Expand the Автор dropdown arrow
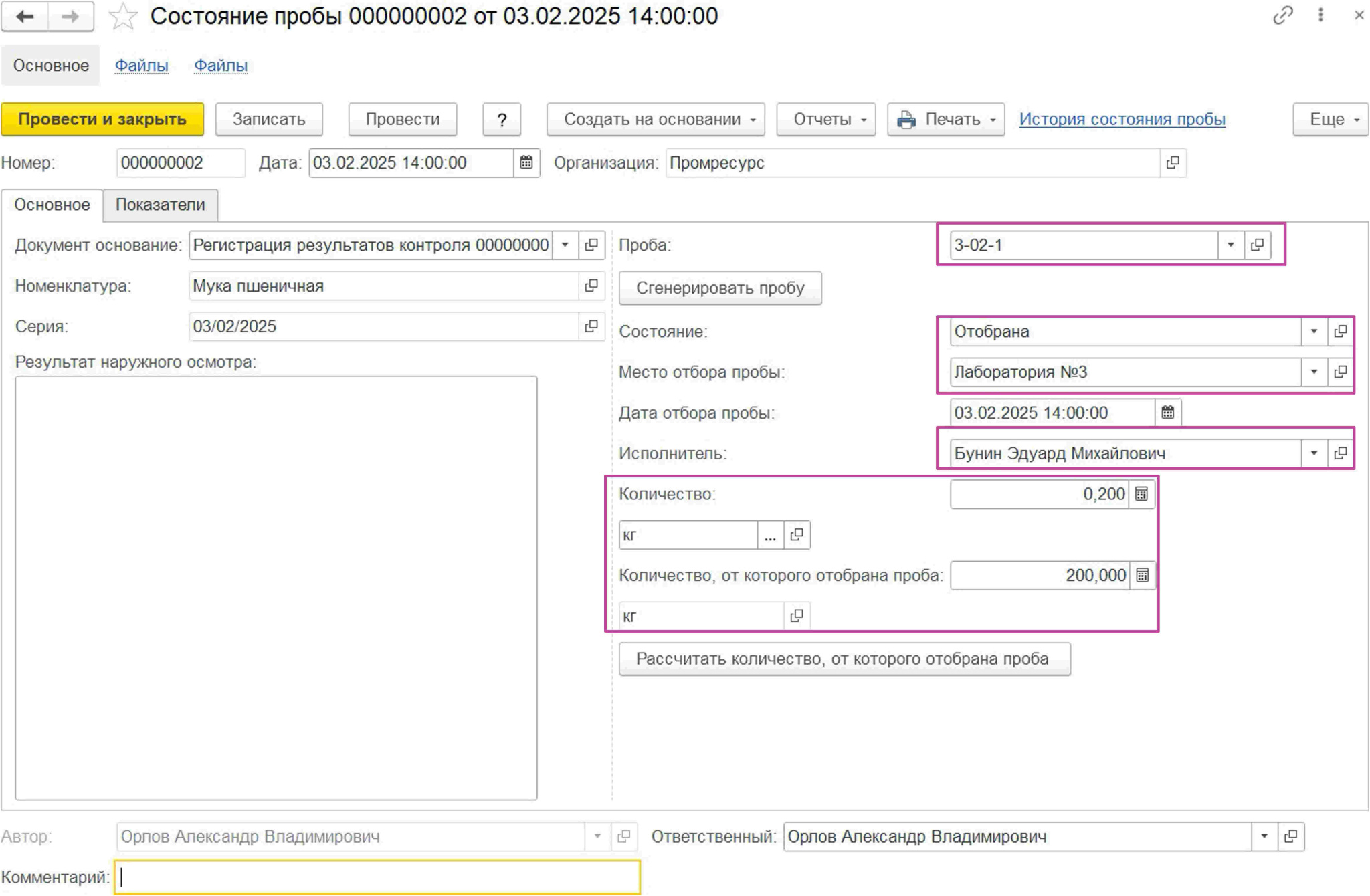Viewport: 1370px width, 896px height. coord(597,836)
